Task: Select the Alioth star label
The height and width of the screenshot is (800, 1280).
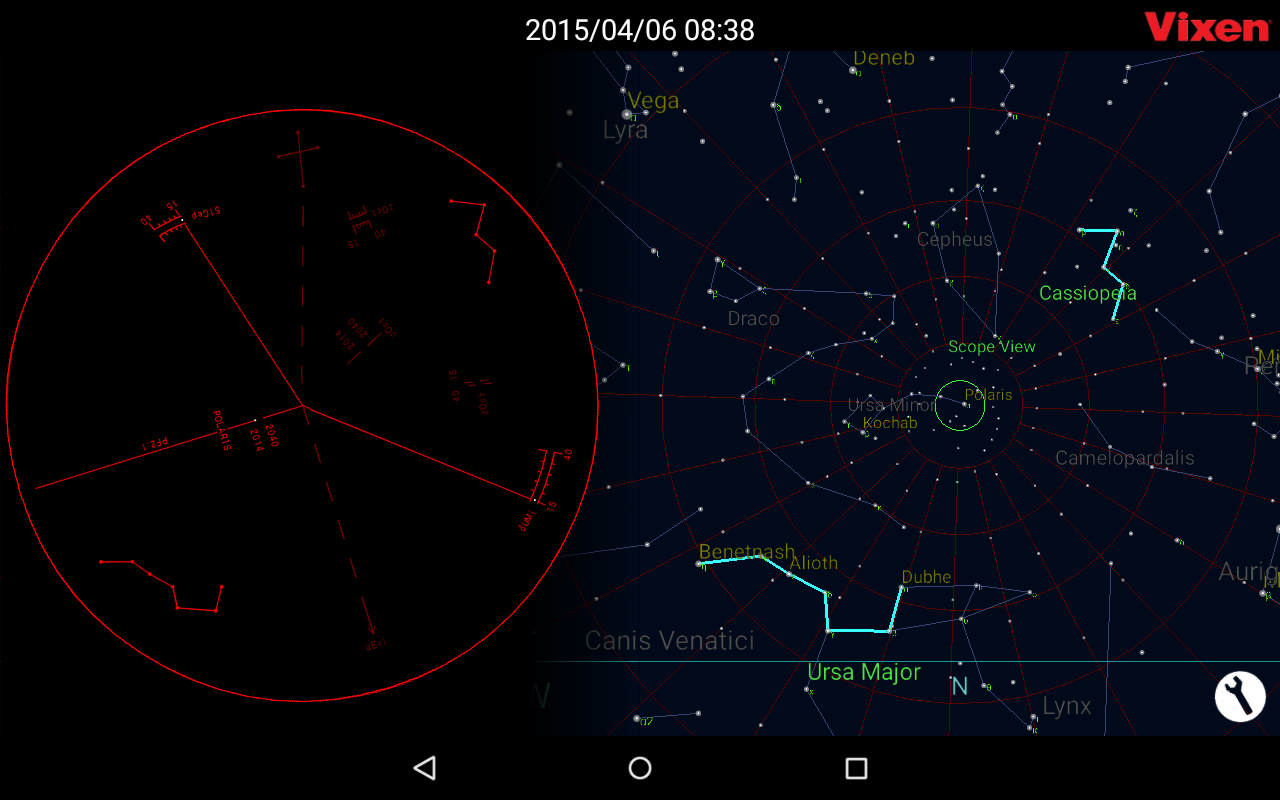Action: (x=814, y=563)
